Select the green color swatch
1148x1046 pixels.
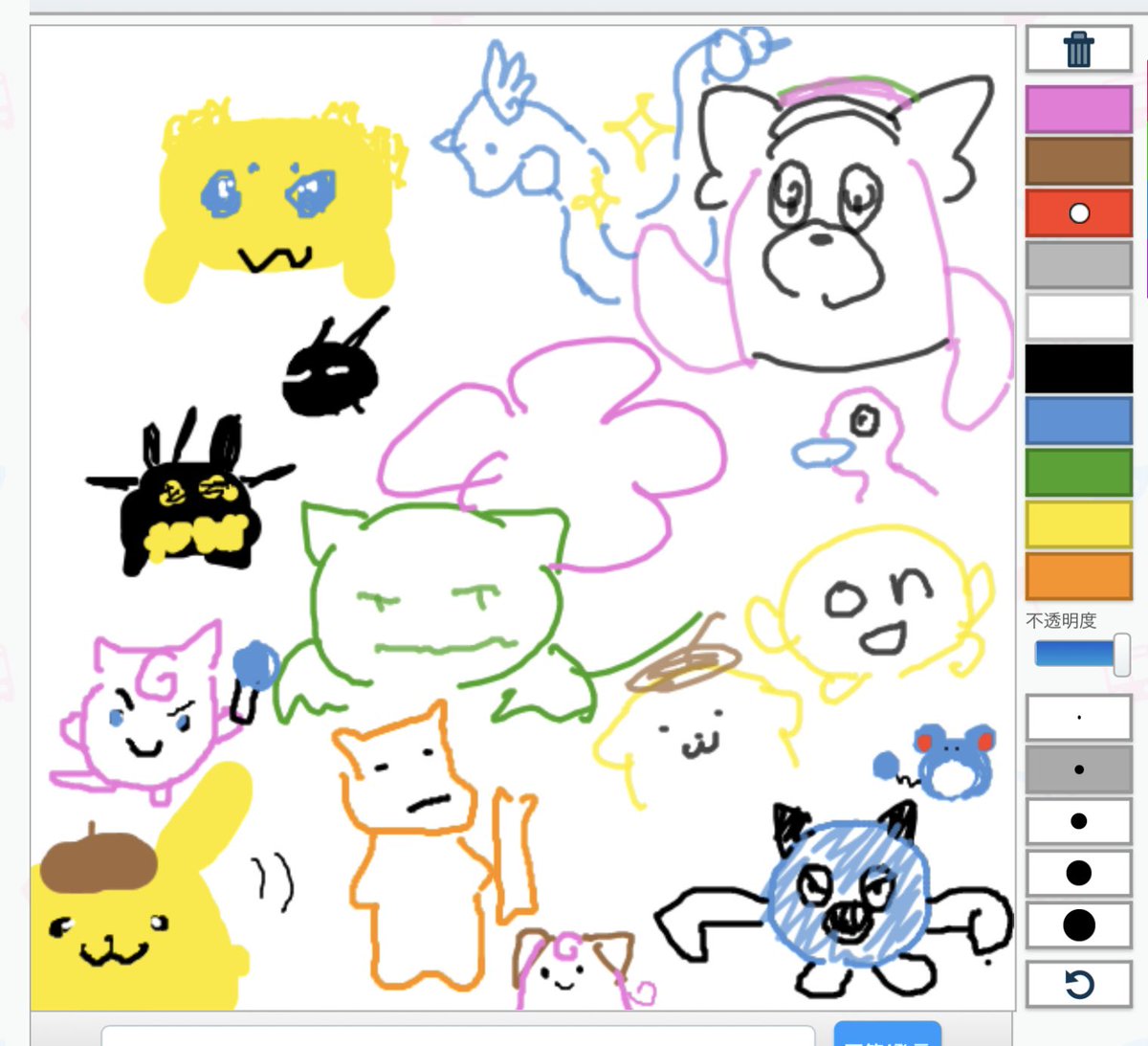[1078, 473]
